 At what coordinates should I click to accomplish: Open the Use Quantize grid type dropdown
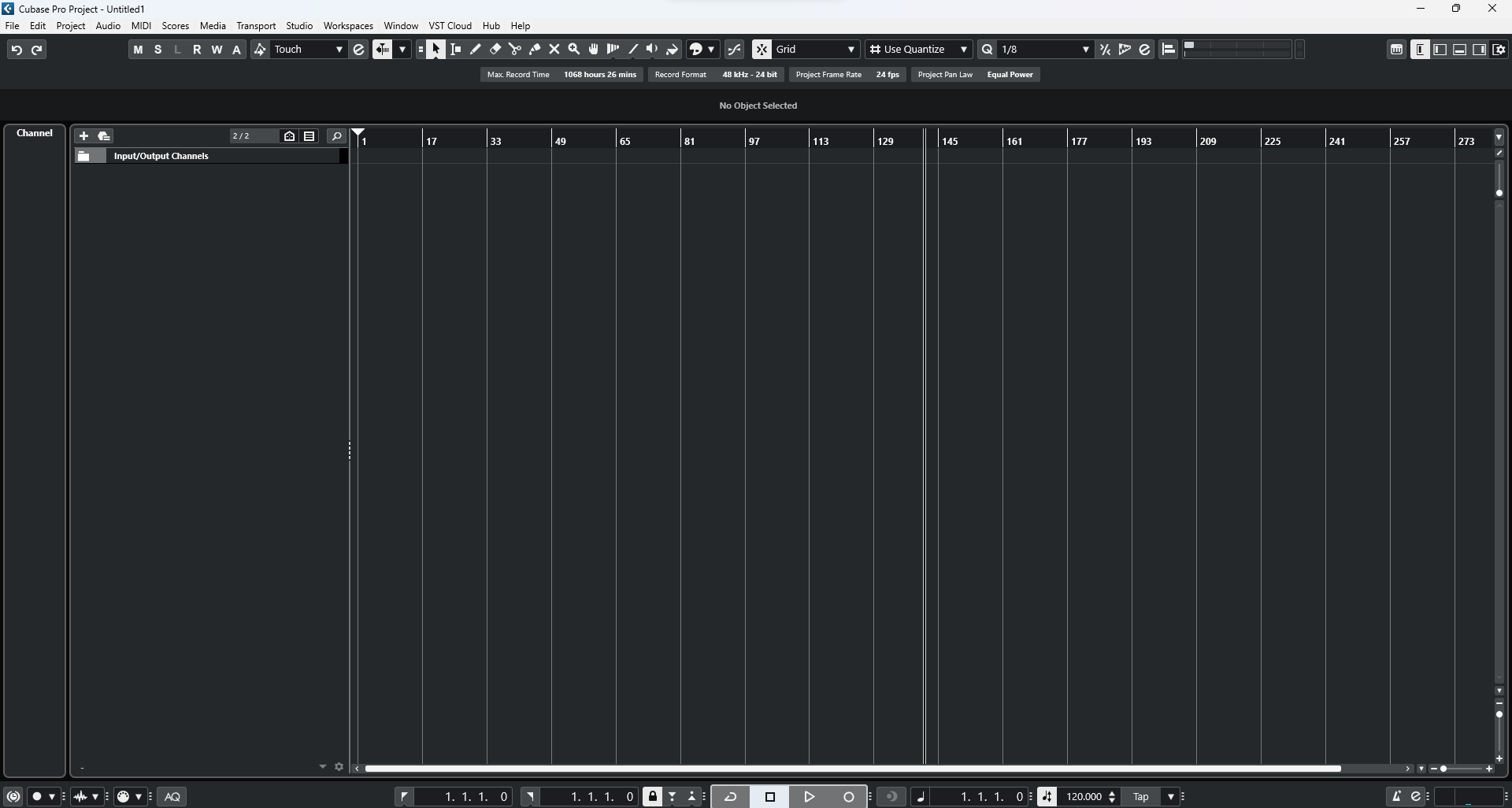(918, 50)
